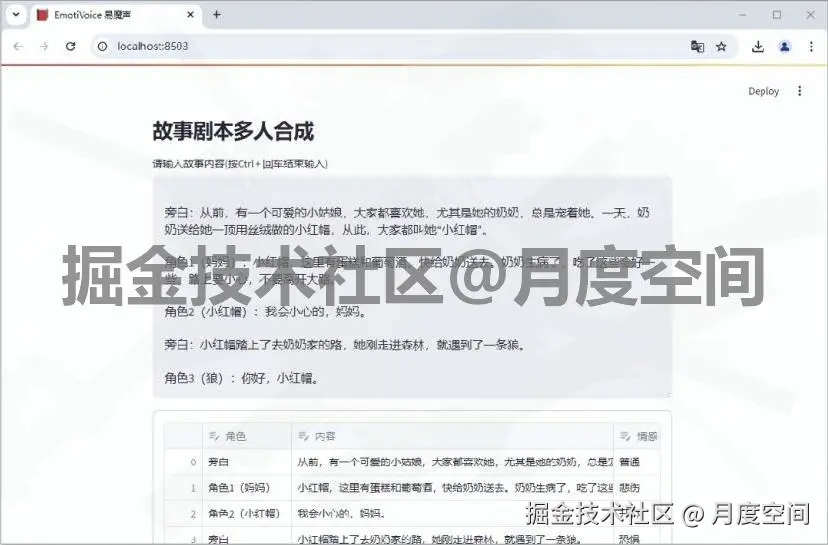
Task: Select emotion cell 悲伤
Action: pyautogui.click(x=637, y=487)
